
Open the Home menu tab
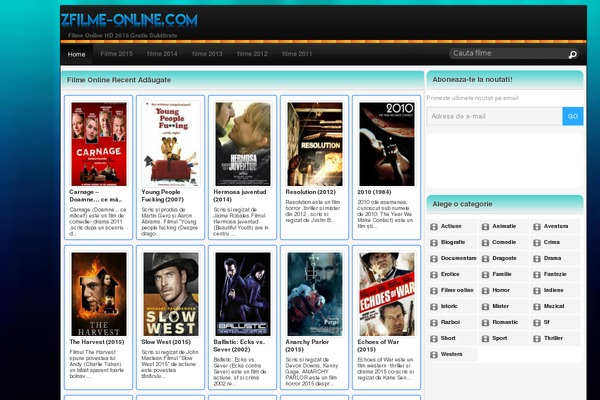tap(77, 54)
